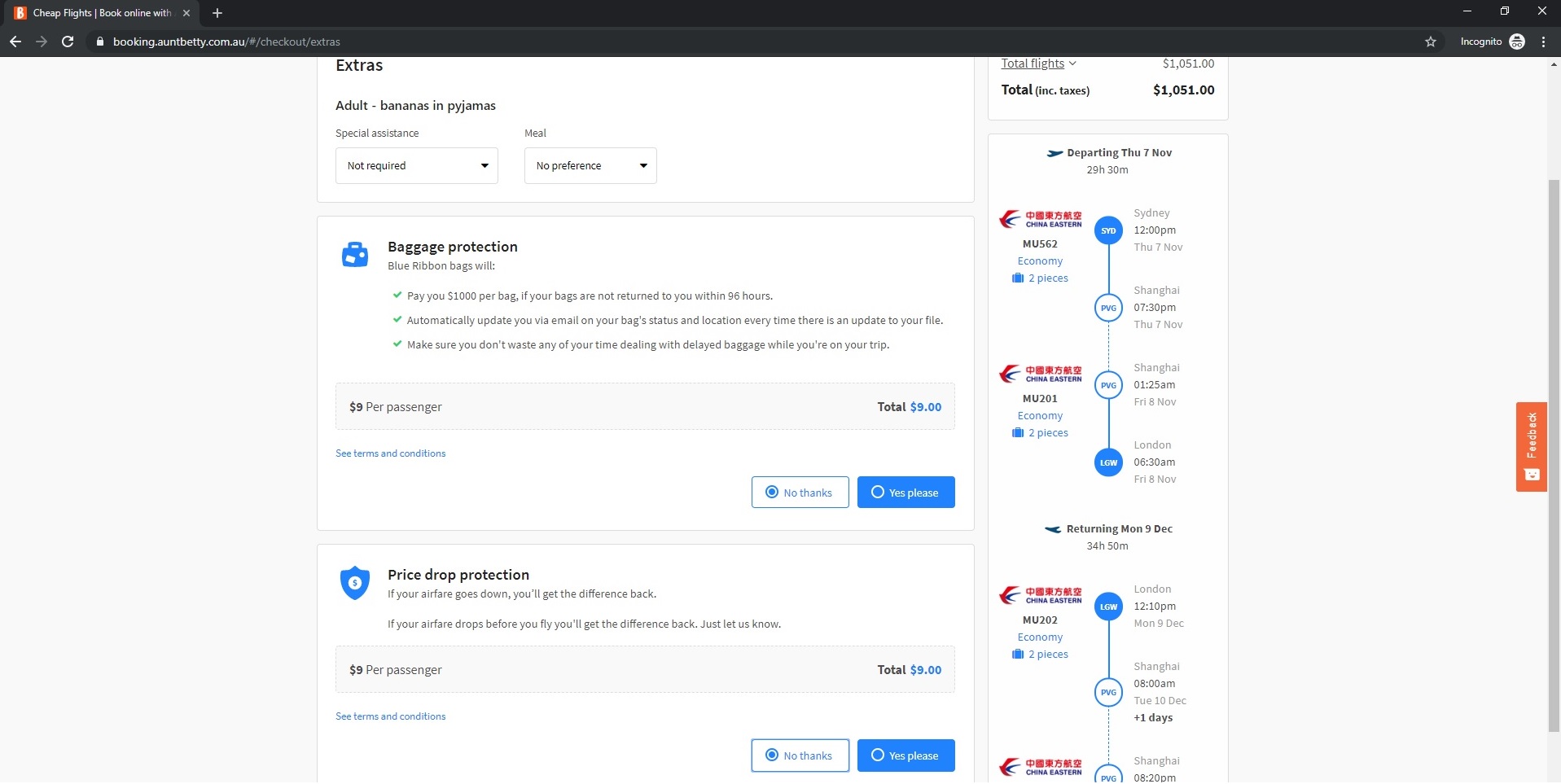This screenshot has width=1561, height=784.
Task: Click the SYD airport circle icon
Action: [1108, 230]
